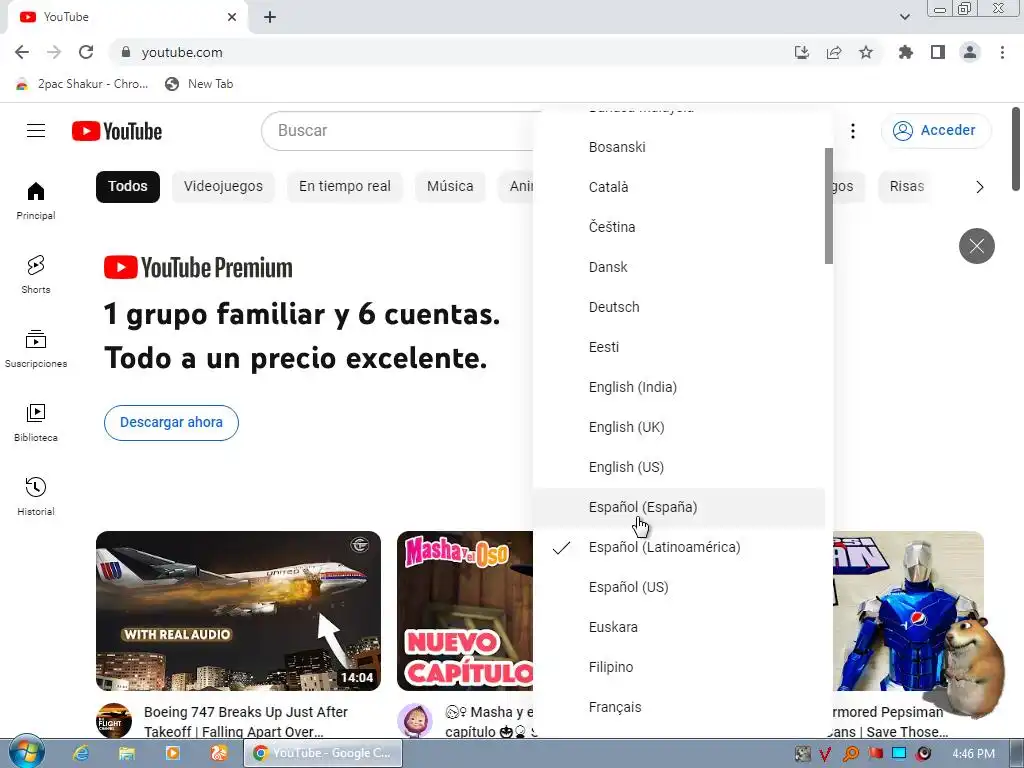Click the install app icon in address bar
This screenshot has width=1024, height=768.
[x=802, y=52]
